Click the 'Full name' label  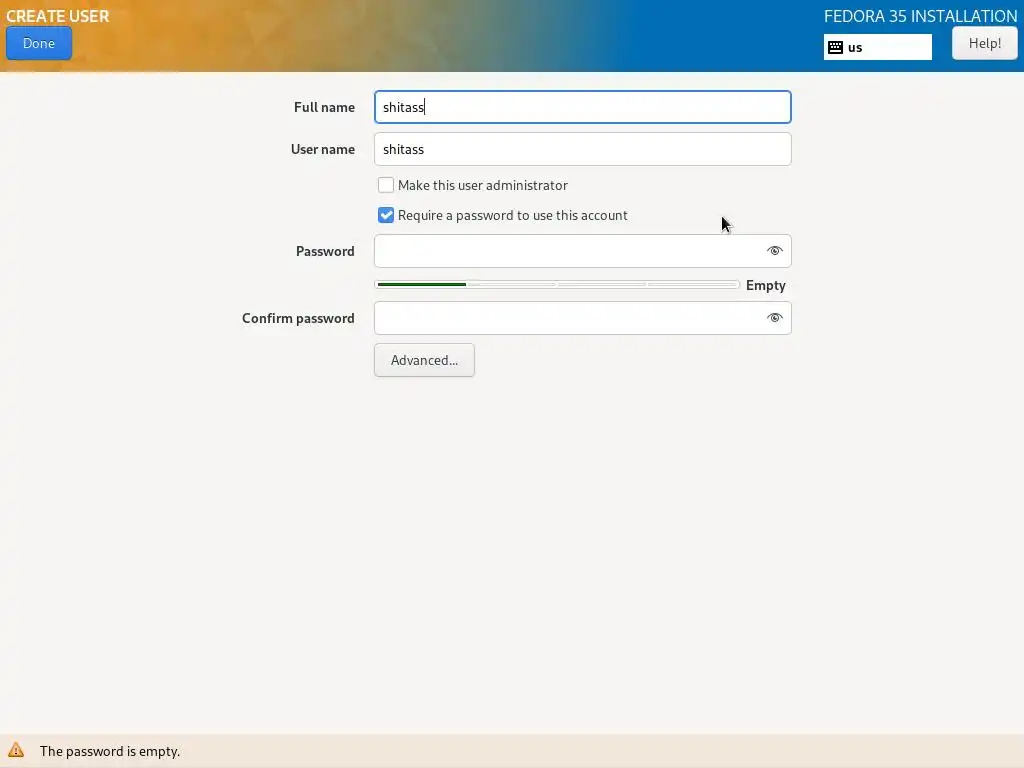(324, 107)
